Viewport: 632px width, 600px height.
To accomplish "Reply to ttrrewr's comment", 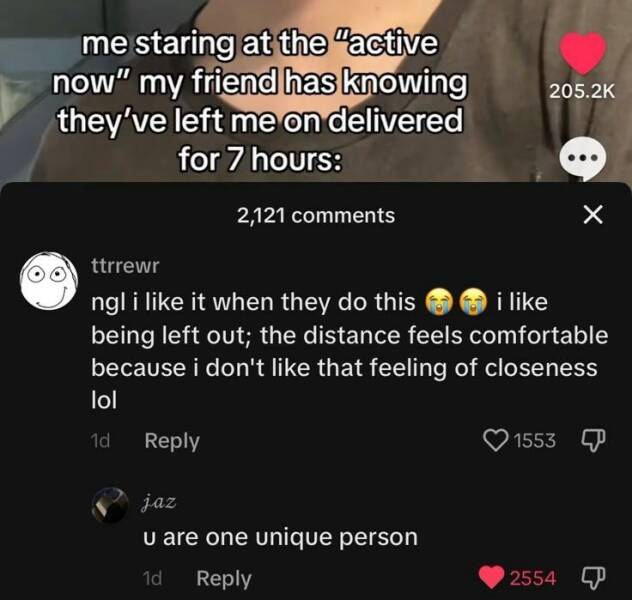I will coord(172,441).
